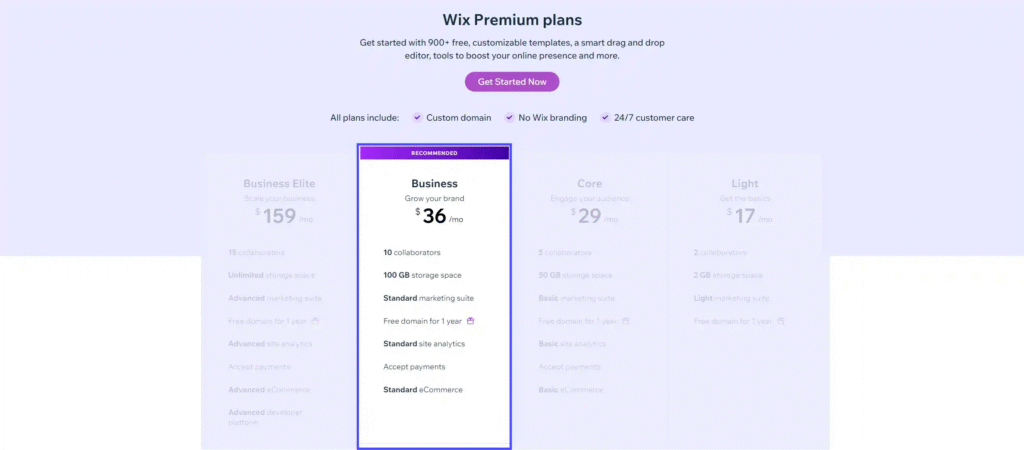
Task: Click the gift icon in Light plan
Action: [781, 321]
